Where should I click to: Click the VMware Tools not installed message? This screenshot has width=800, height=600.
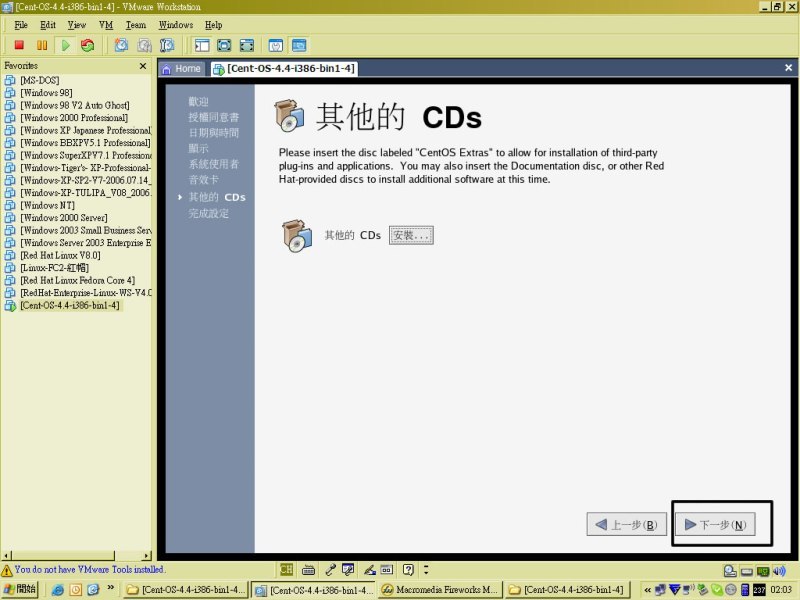coord(89,569)
